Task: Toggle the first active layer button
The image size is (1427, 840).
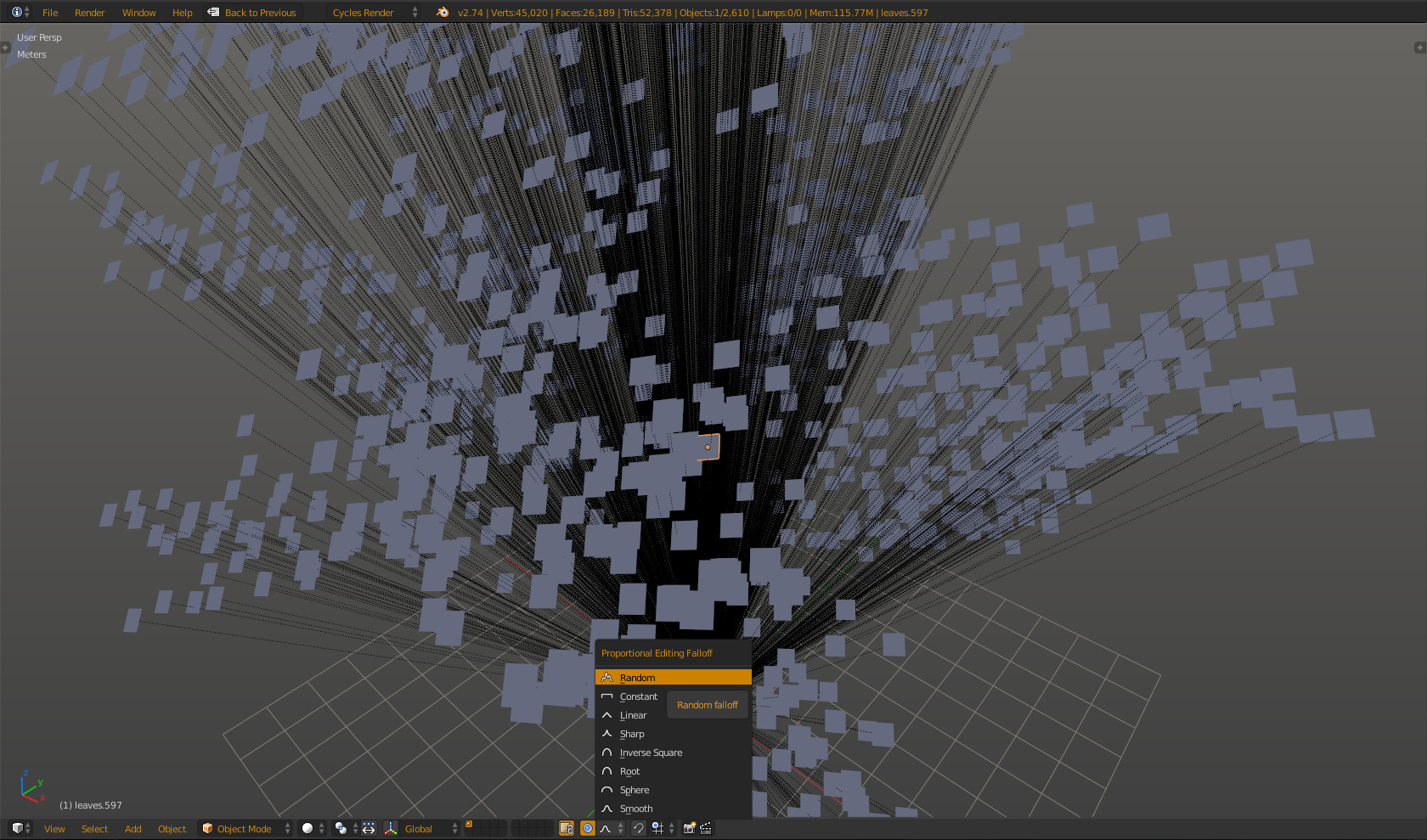Action: pos(468,824)
